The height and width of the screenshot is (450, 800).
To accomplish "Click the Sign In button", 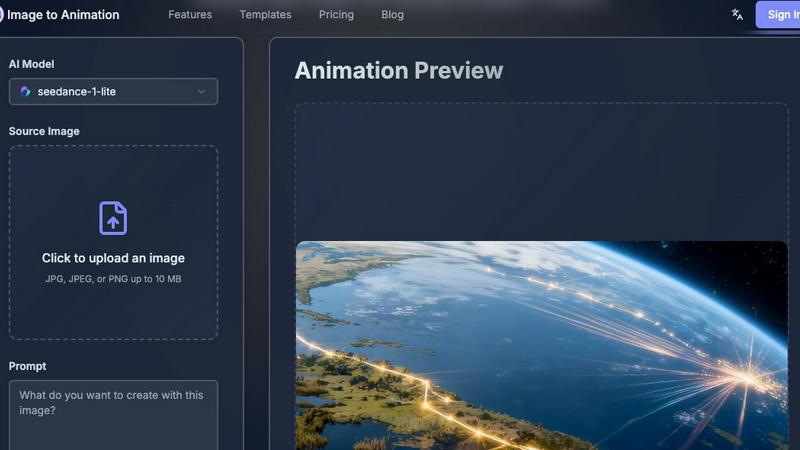I will point(778,15).
